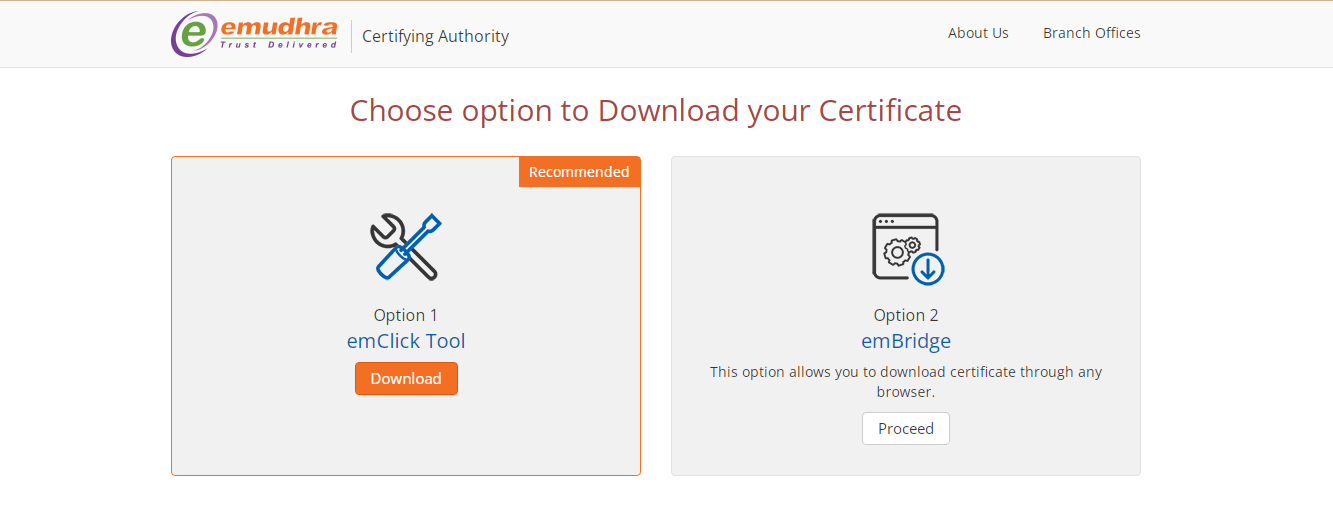The width and height of the screenshot is (1333, 507).
Task: Click the Option 1 label
Action: point(406,315)
